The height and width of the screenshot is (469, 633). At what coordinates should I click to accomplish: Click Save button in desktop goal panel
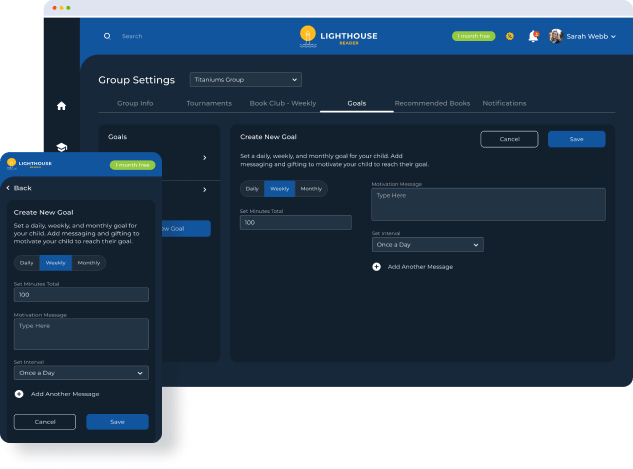[576, 139]
